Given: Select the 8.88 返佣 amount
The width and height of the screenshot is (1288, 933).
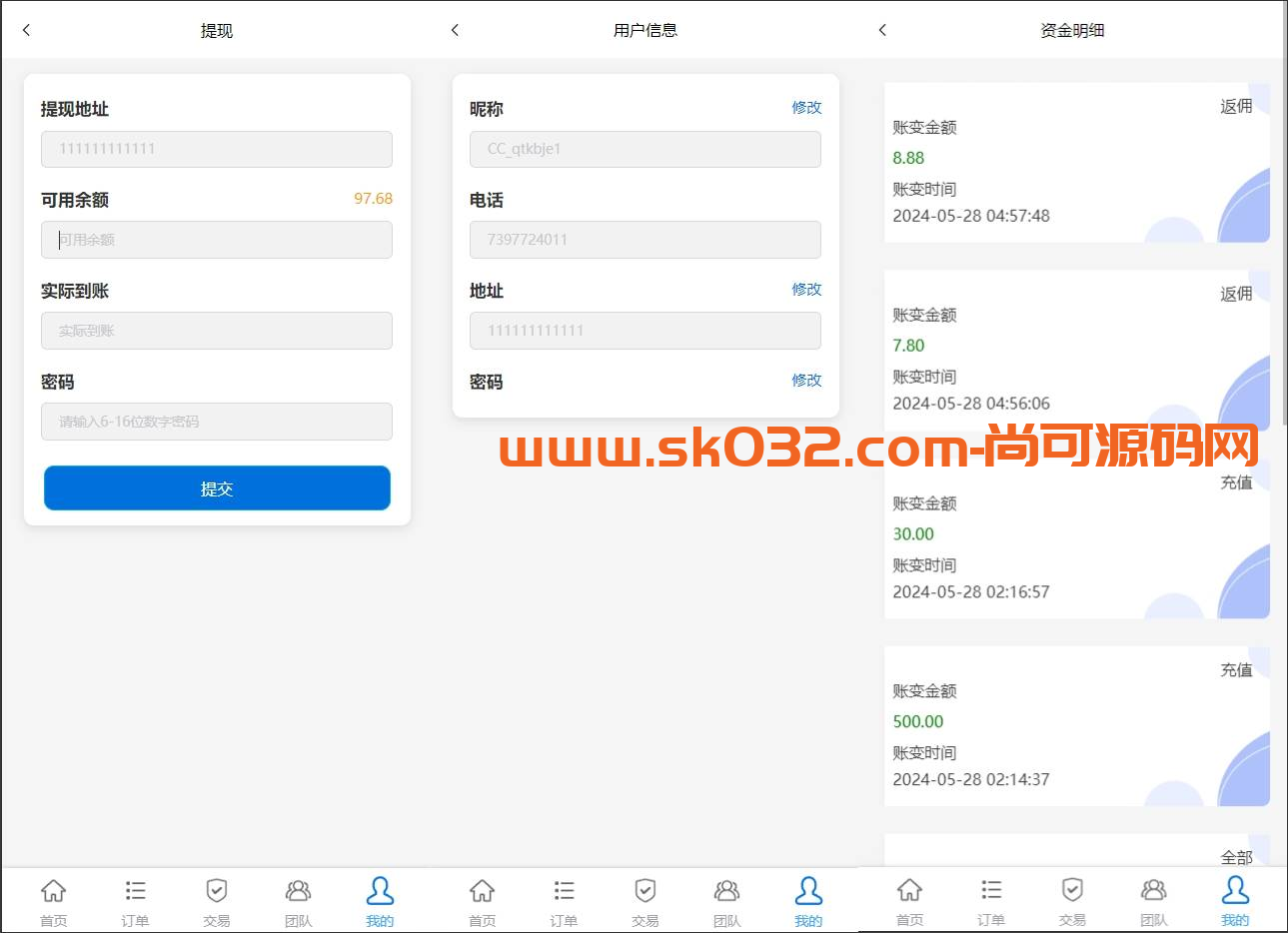Looking at the screenshot, I should click(x=908, y=158).
